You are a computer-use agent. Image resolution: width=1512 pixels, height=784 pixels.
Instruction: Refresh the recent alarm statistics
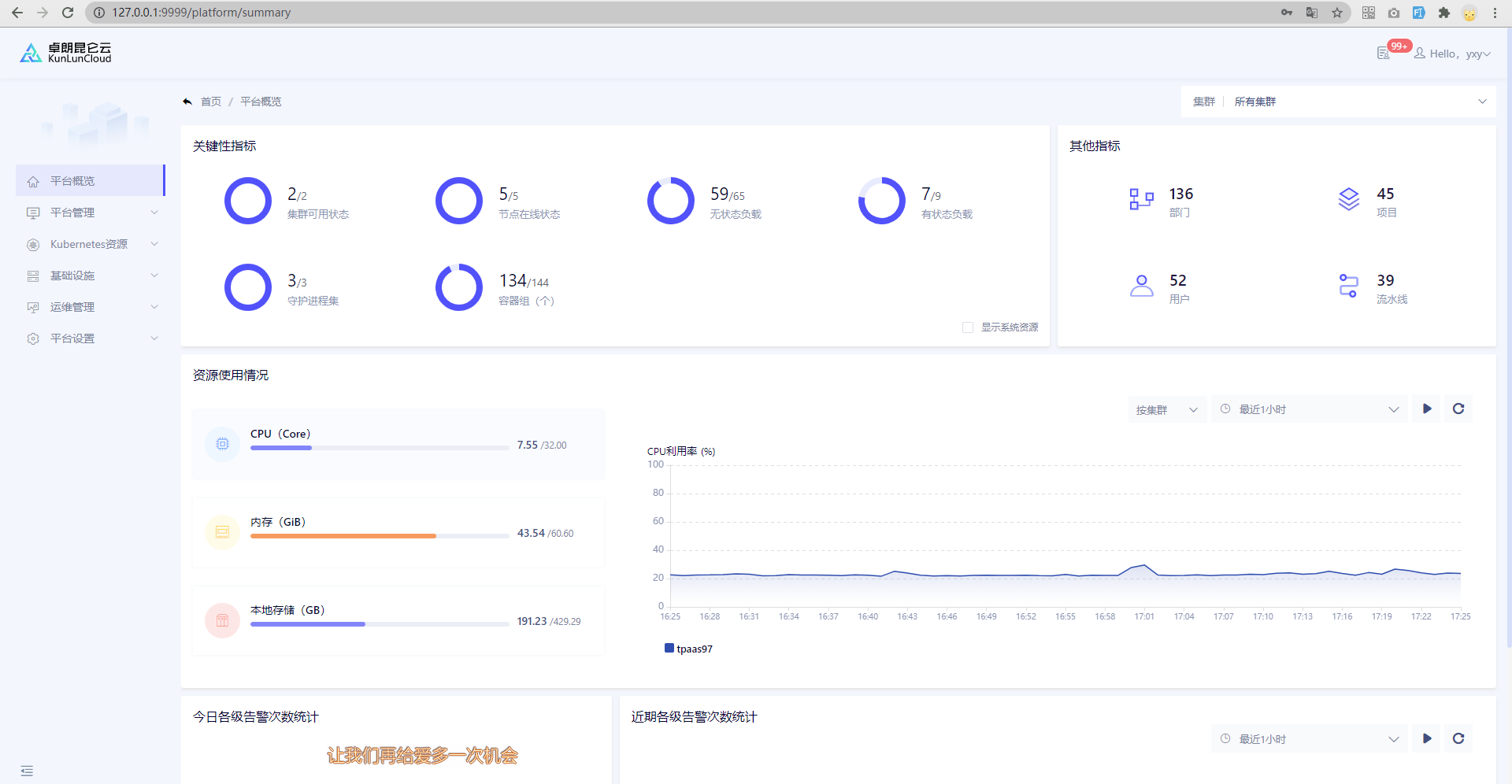pos(1458,738)
